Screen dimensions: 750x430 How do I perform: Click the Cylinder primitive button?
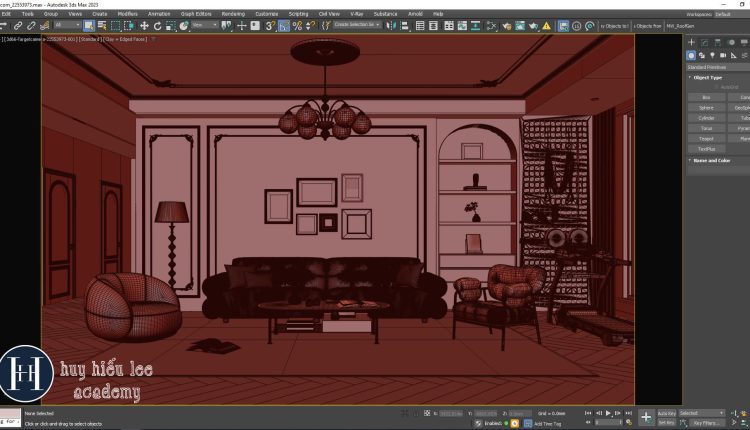[x=706, y=118]
